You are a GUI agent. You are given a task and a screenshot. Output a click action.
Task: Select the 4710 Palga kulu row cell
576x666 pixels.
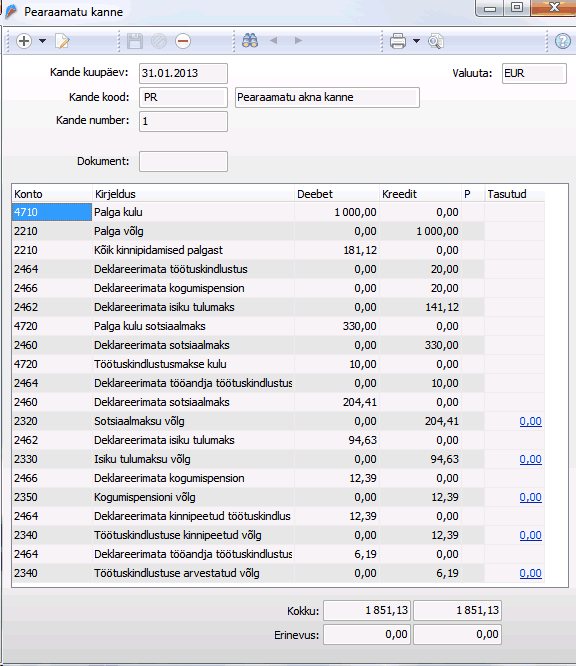(x=52, y=212)
